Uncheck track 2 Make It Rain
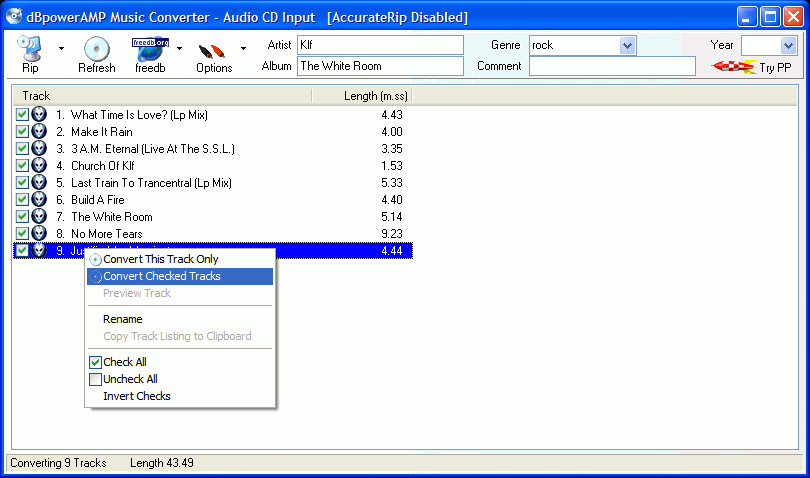810x478 pixels. (22, 131)
